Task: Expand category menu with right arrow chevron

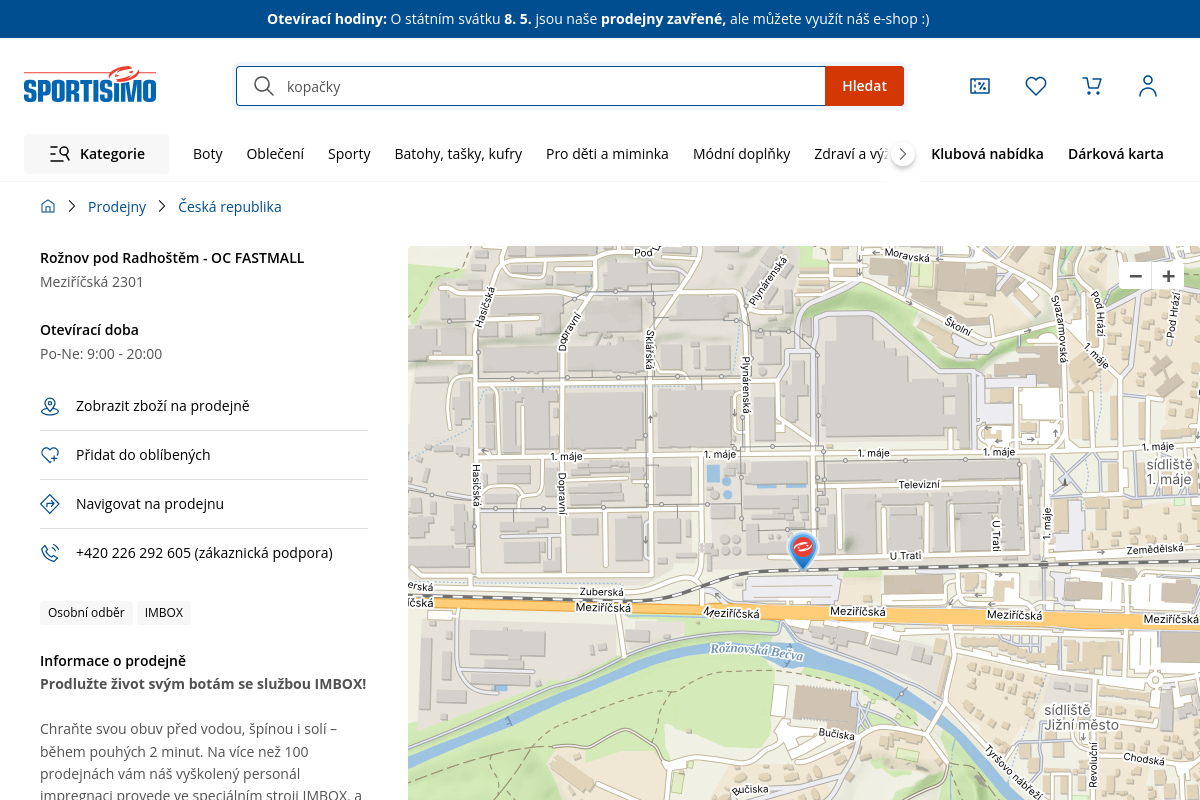Action: pos(903,154)
